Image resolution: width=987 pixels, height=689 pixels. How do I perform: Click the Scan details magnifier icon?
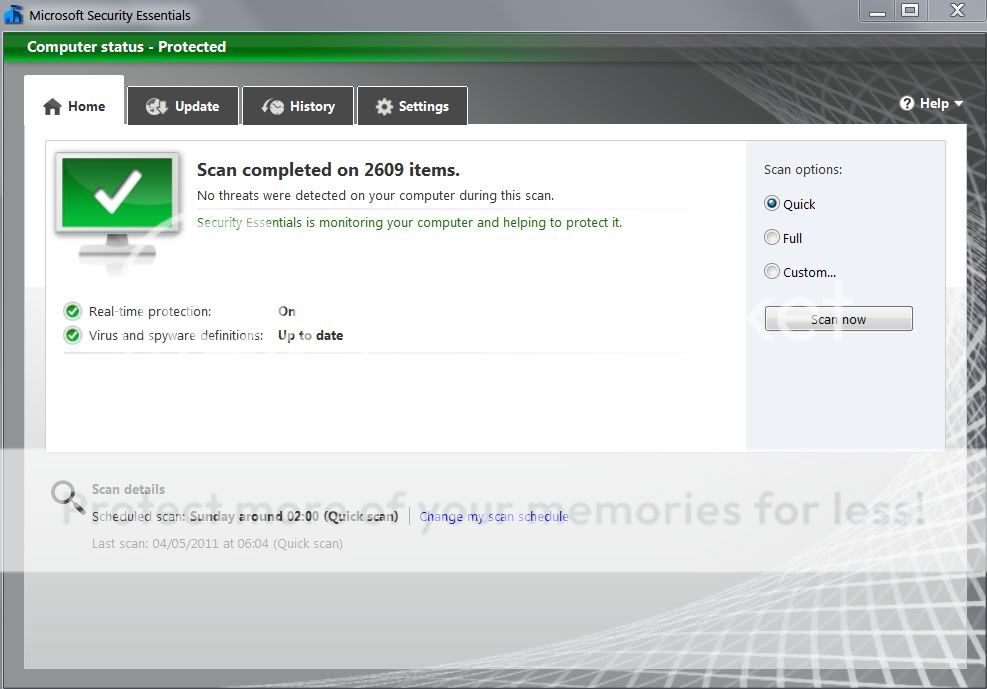point(67,497)
